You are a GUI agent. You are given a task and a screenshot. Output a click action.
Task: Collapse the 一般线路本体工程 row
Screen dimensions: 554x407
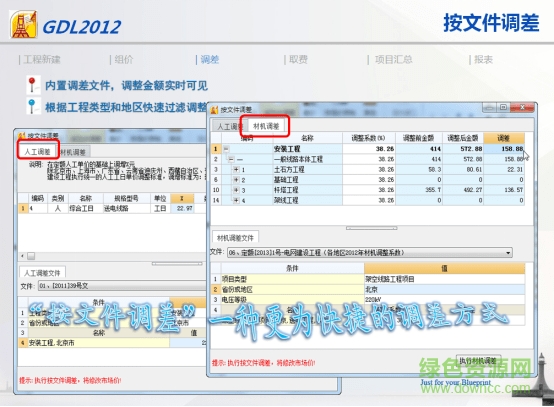pyautogui.click(x=231, y=159)
